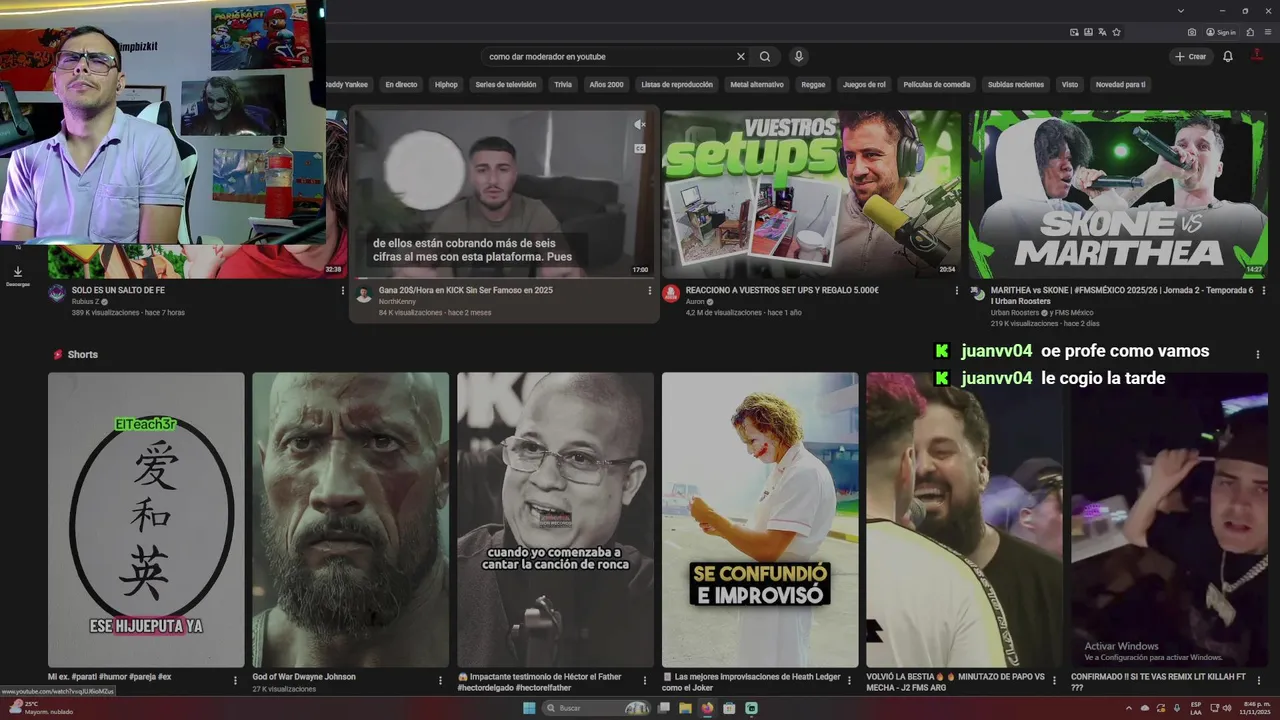Open the NorthKenny channel link
The height and width of the screenshot is (720, 1280).
click(397, 301)
